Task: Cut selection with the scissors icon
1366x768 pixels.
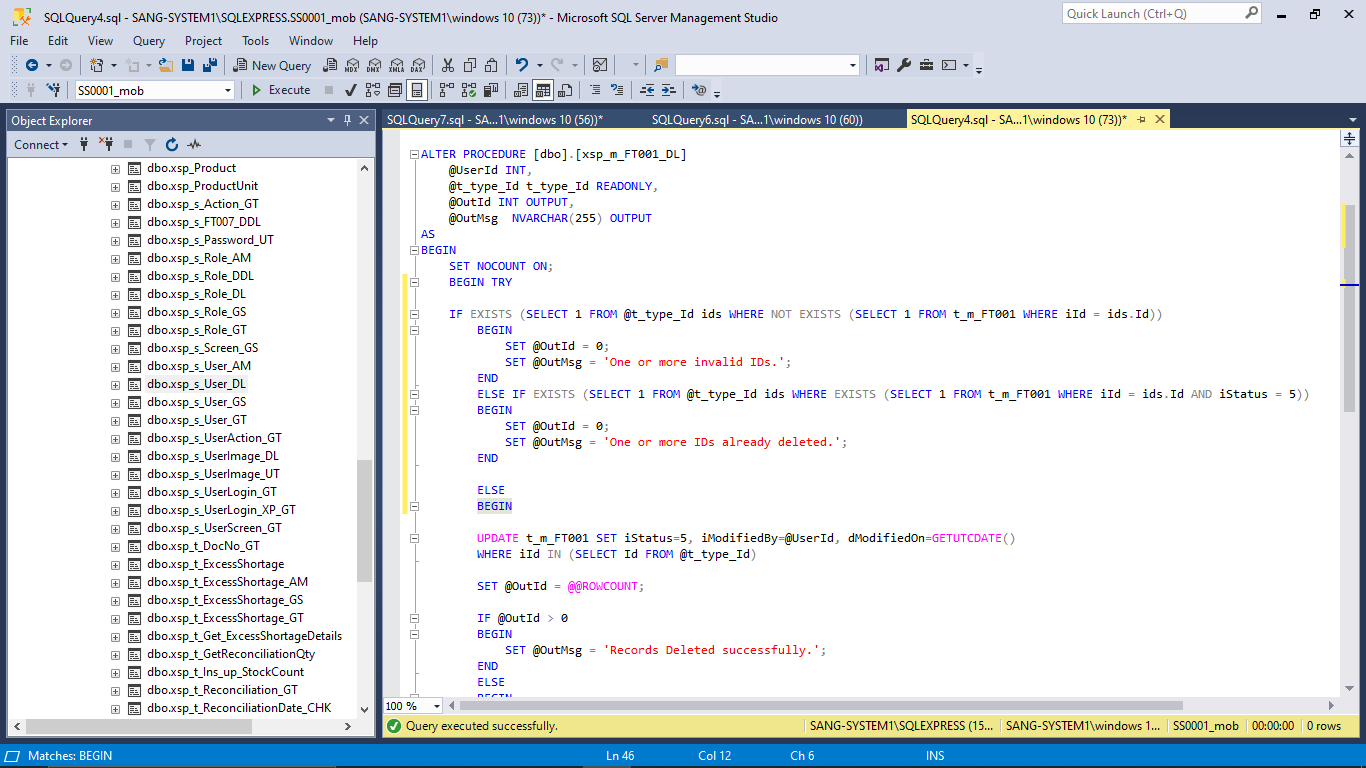Action: pyautogui.click(x=447, y=65)
